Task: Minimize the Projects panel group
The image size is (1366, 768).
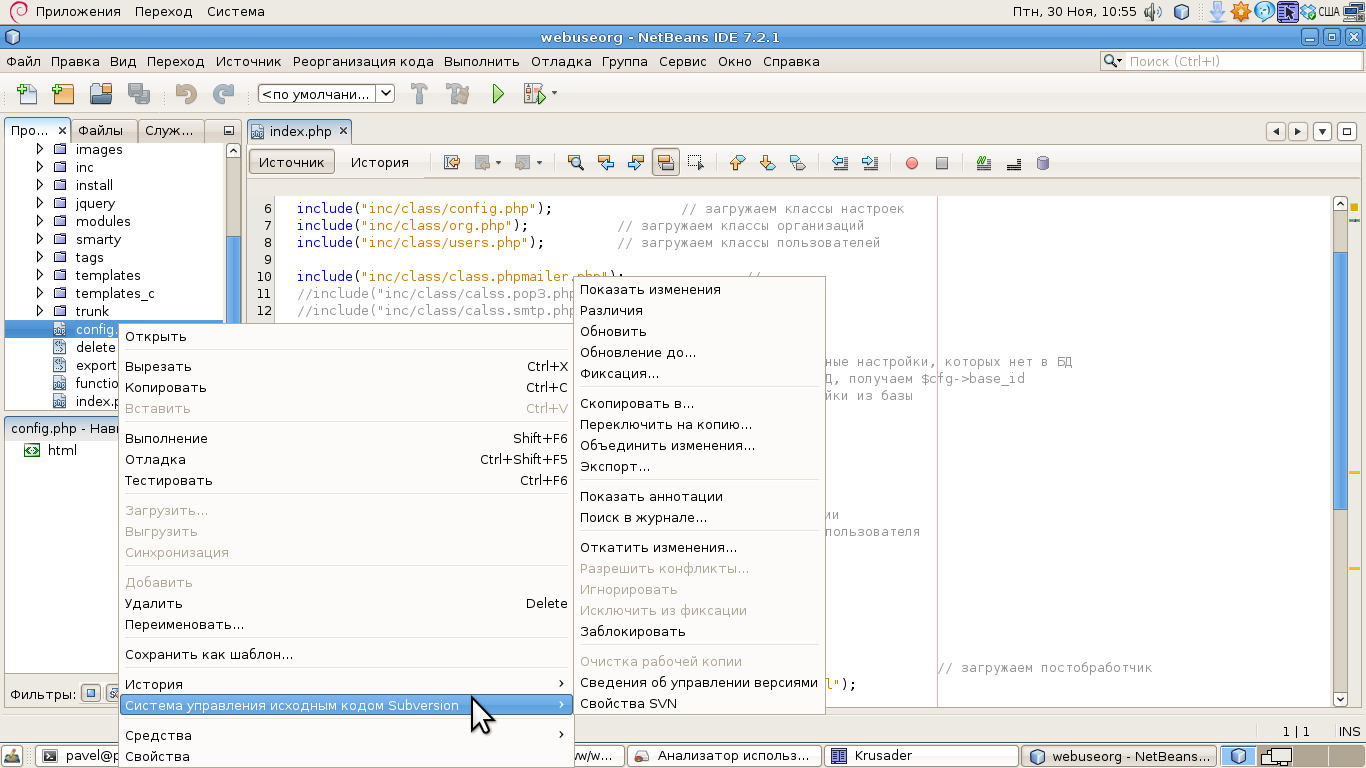Action: coord(229,131)
